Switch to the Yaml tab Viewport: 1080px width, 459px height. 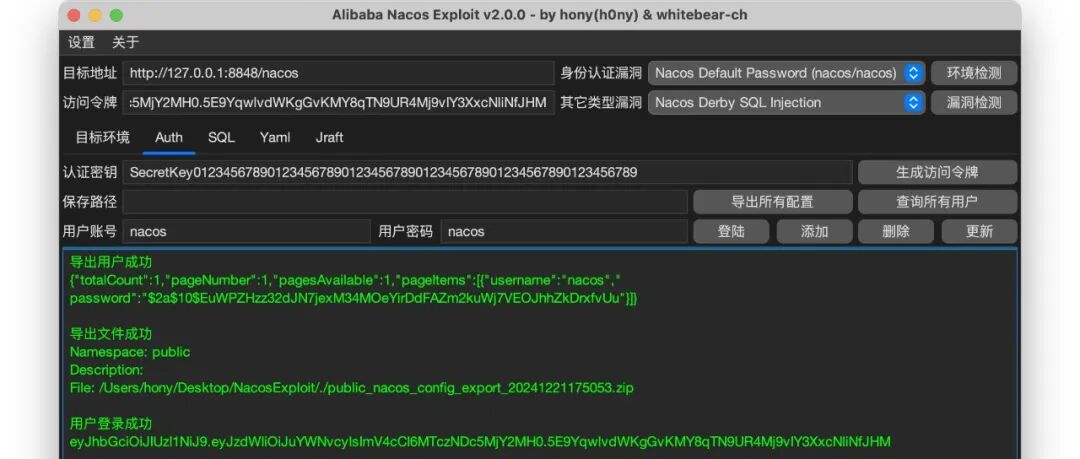[x=275, y=137]
